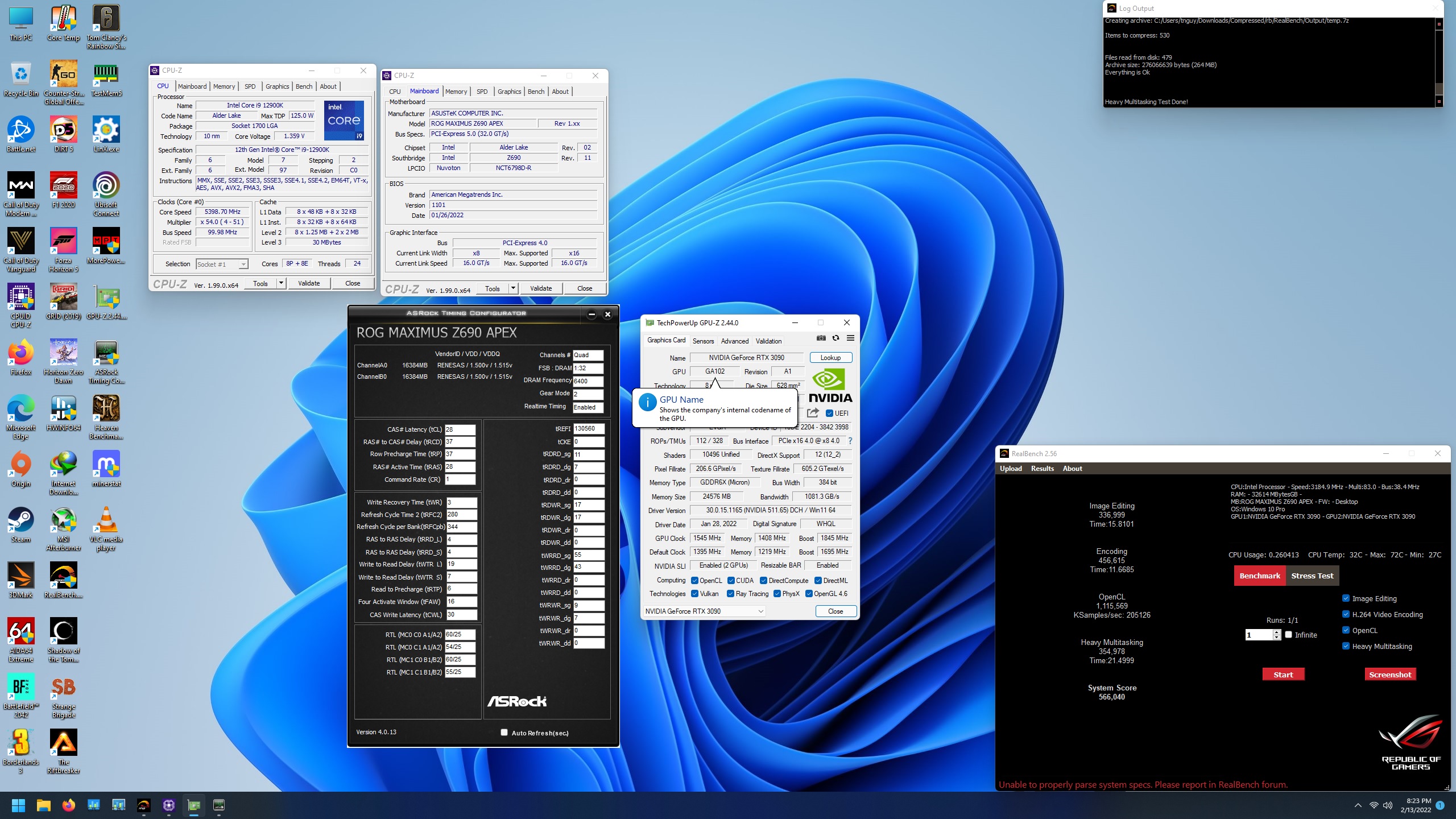Expand Tools dropdown arrow in CPU-Z Mainboard window

click(512, 288)
